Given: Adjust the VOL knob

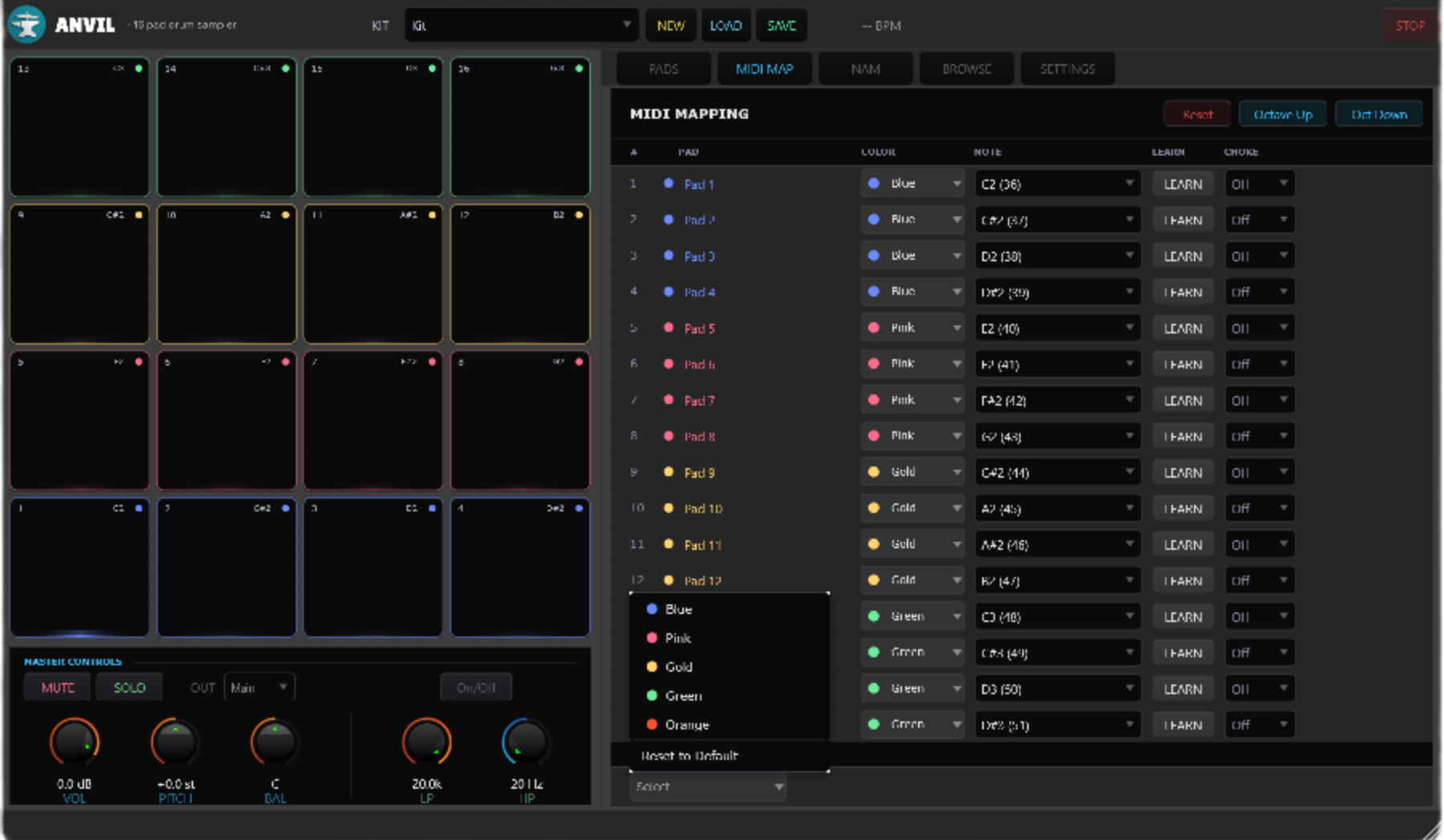Looking at the screenshot, I should [75, 742].
